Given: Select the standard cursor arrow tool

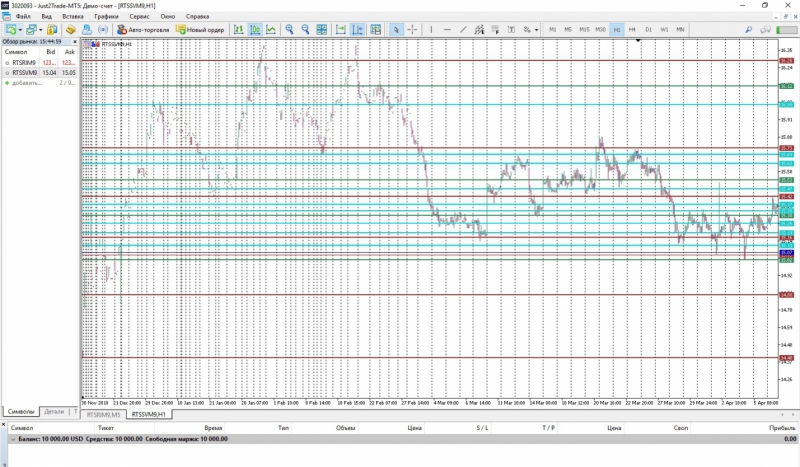Looking at the screenshot, I should tap(396, 30).
